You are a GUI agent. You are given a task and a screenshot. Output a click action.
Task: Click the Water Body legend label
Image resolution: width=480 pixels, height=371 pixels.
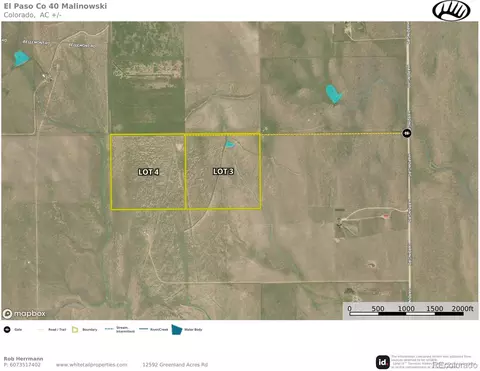coord(193,330)
